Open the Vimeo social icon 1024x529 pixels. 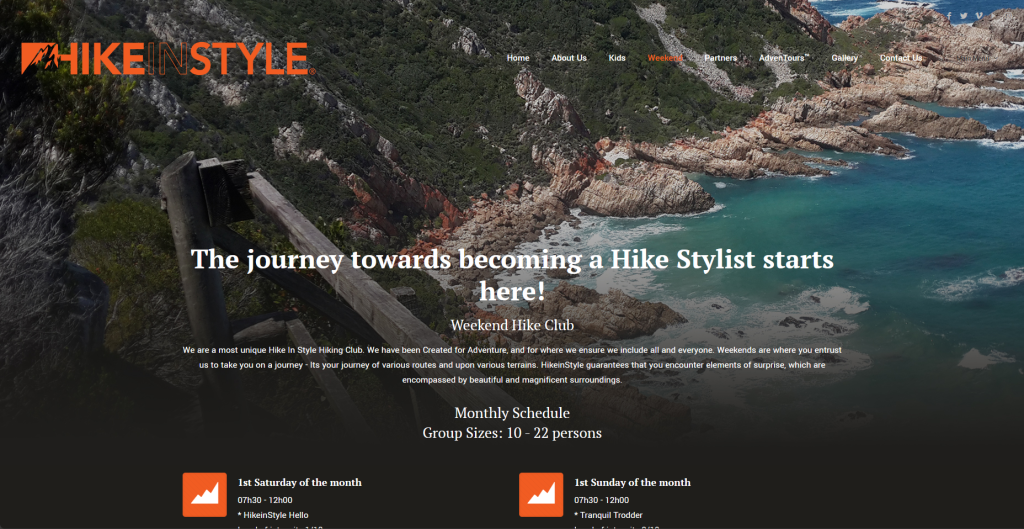pos(979,16)
